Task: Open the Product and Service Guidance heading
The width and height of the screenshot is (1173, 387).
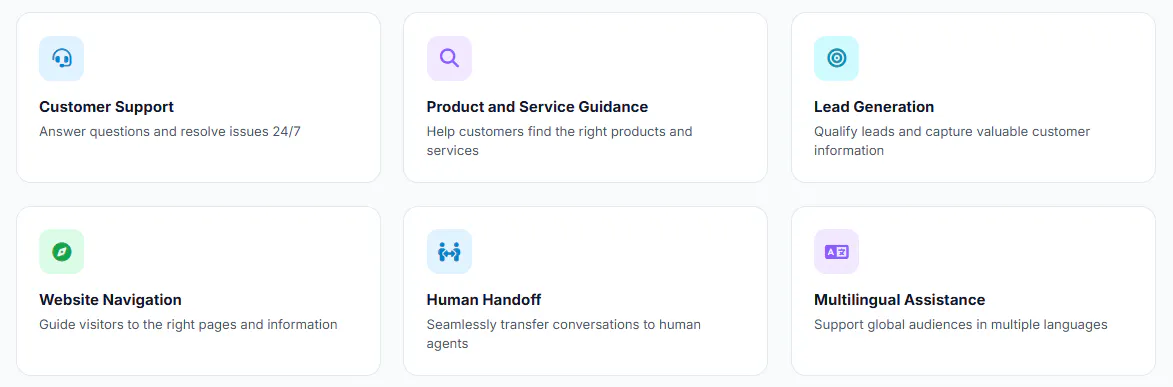Action: tap(537, 107)
